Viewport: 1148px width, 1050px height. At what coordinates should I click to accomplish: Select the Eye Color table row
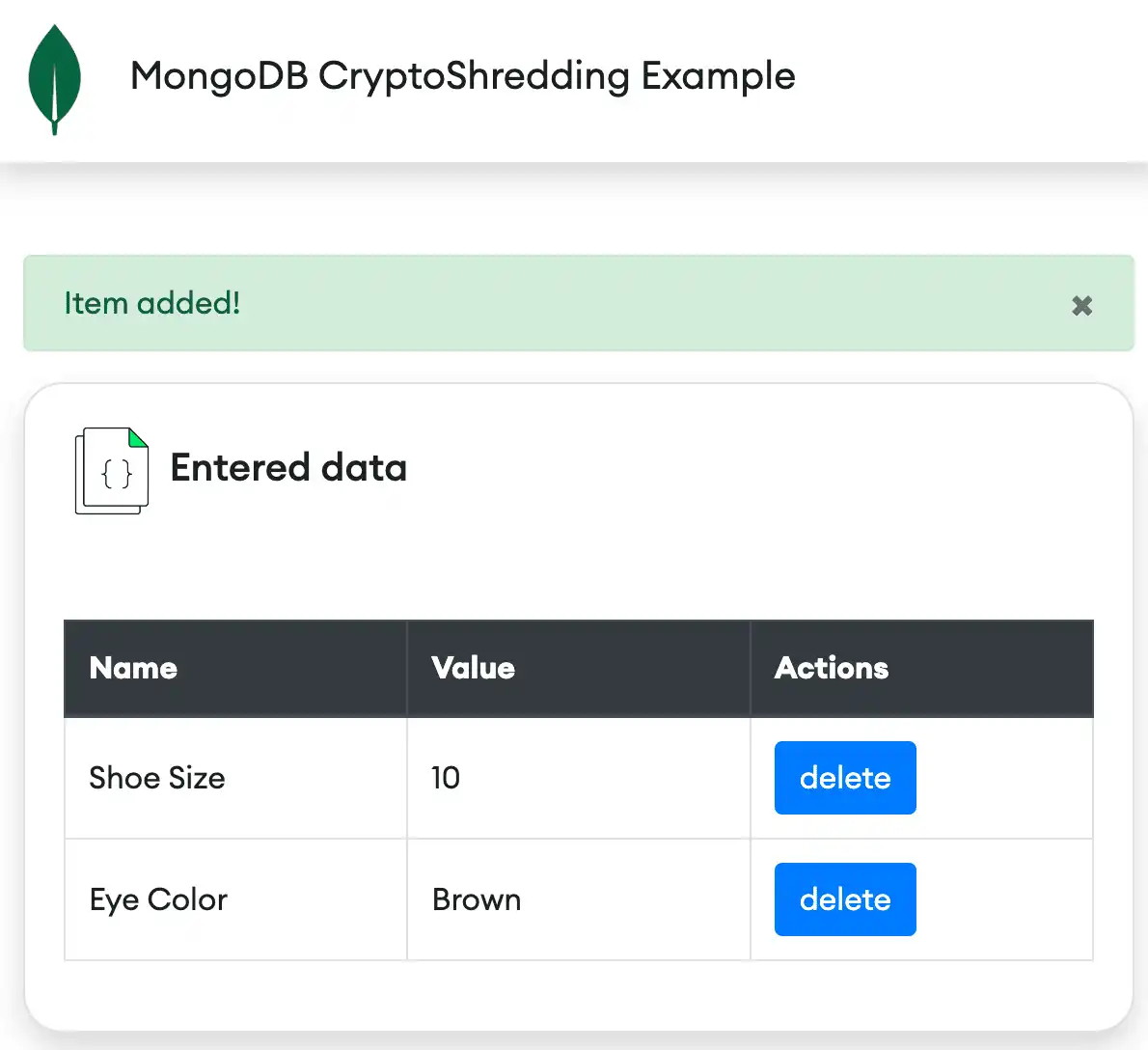(x=579, y=899)
